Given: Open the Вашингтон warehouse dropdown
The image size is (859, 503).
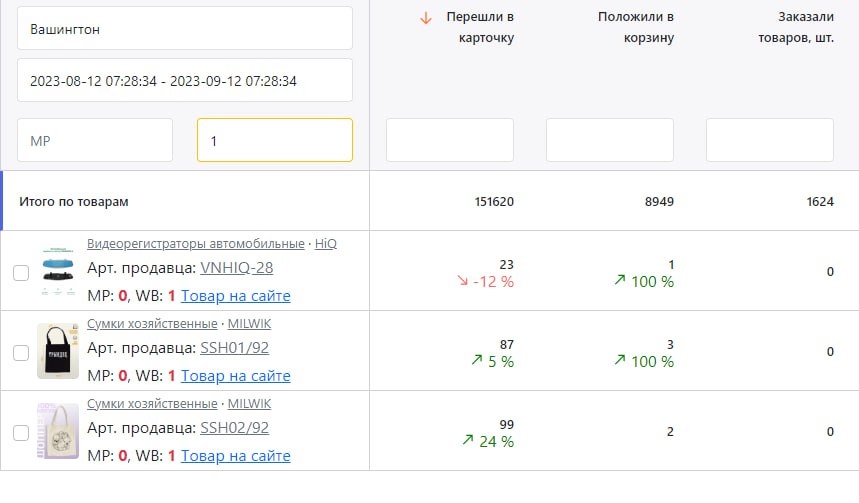Looking at the screenshot, I should click(185, 28).
